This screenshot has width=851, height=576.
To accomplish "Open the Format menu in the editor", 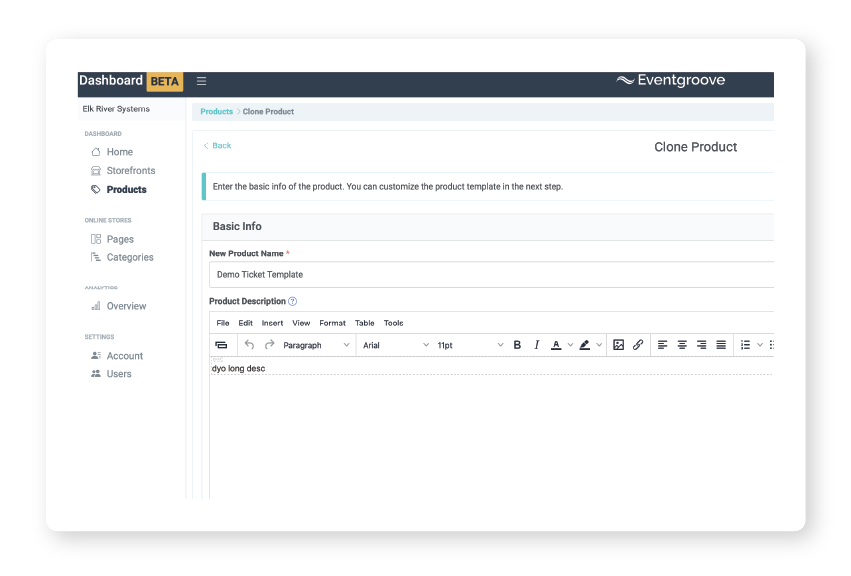I will coord(331,322).
